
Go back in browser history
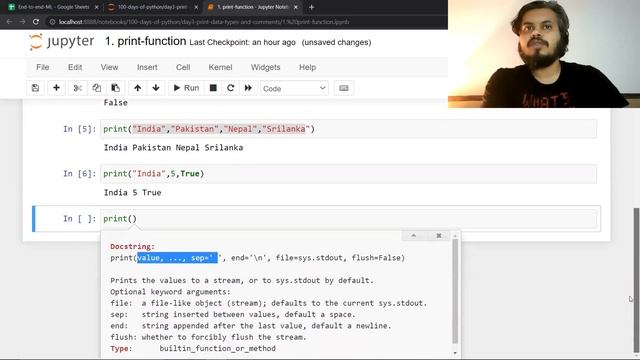click(x=9, y=22)
